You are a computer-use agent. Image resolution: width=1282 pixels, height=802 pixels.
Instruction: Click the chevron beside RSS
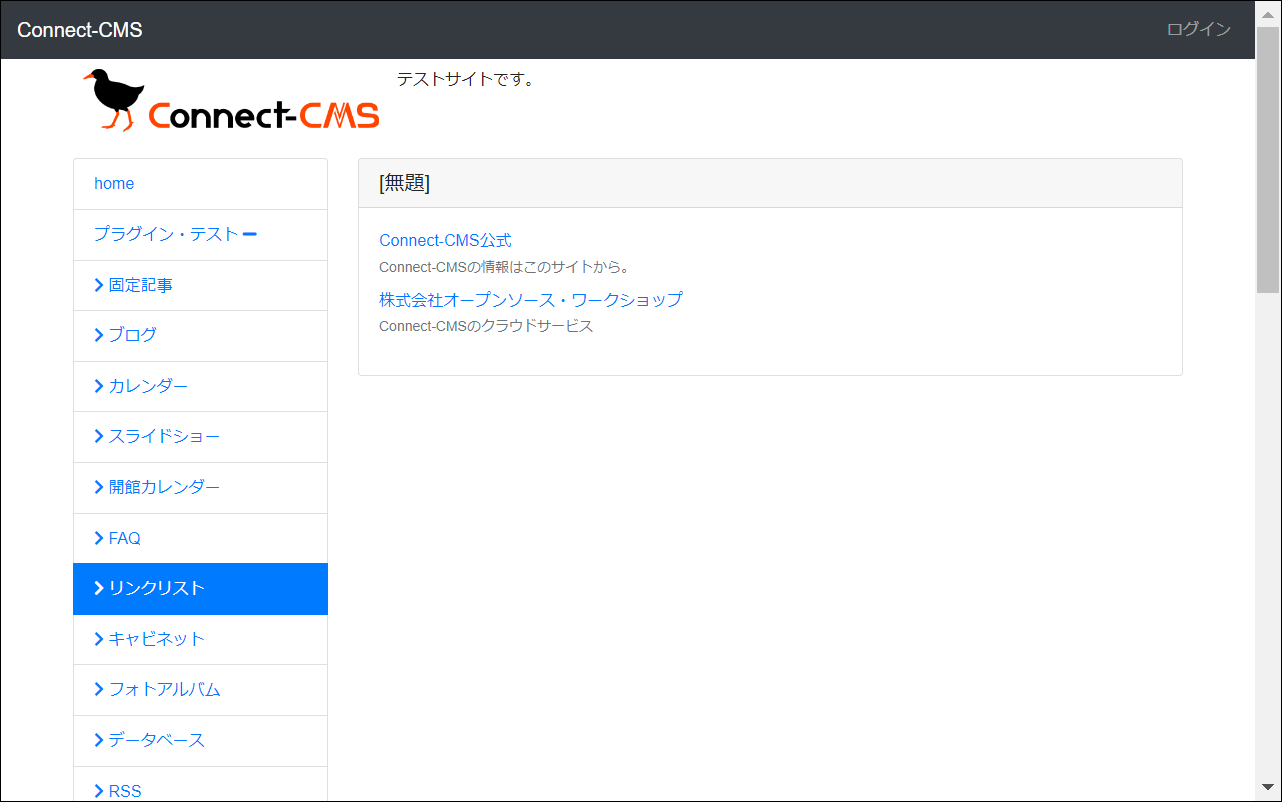(x=99, y=792)
